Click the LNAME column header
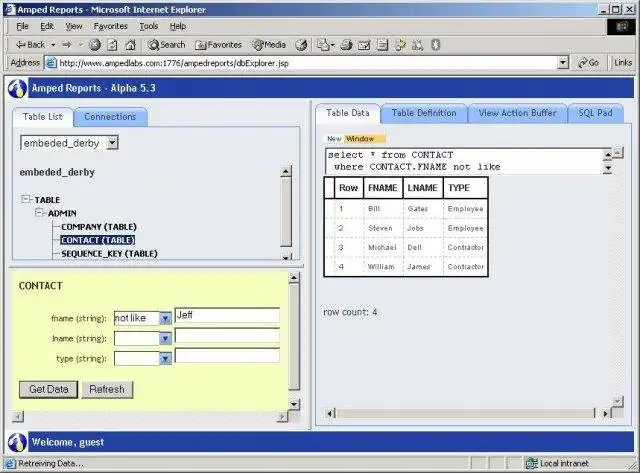The height and width of the screenshot is (473, 640). 423,188
